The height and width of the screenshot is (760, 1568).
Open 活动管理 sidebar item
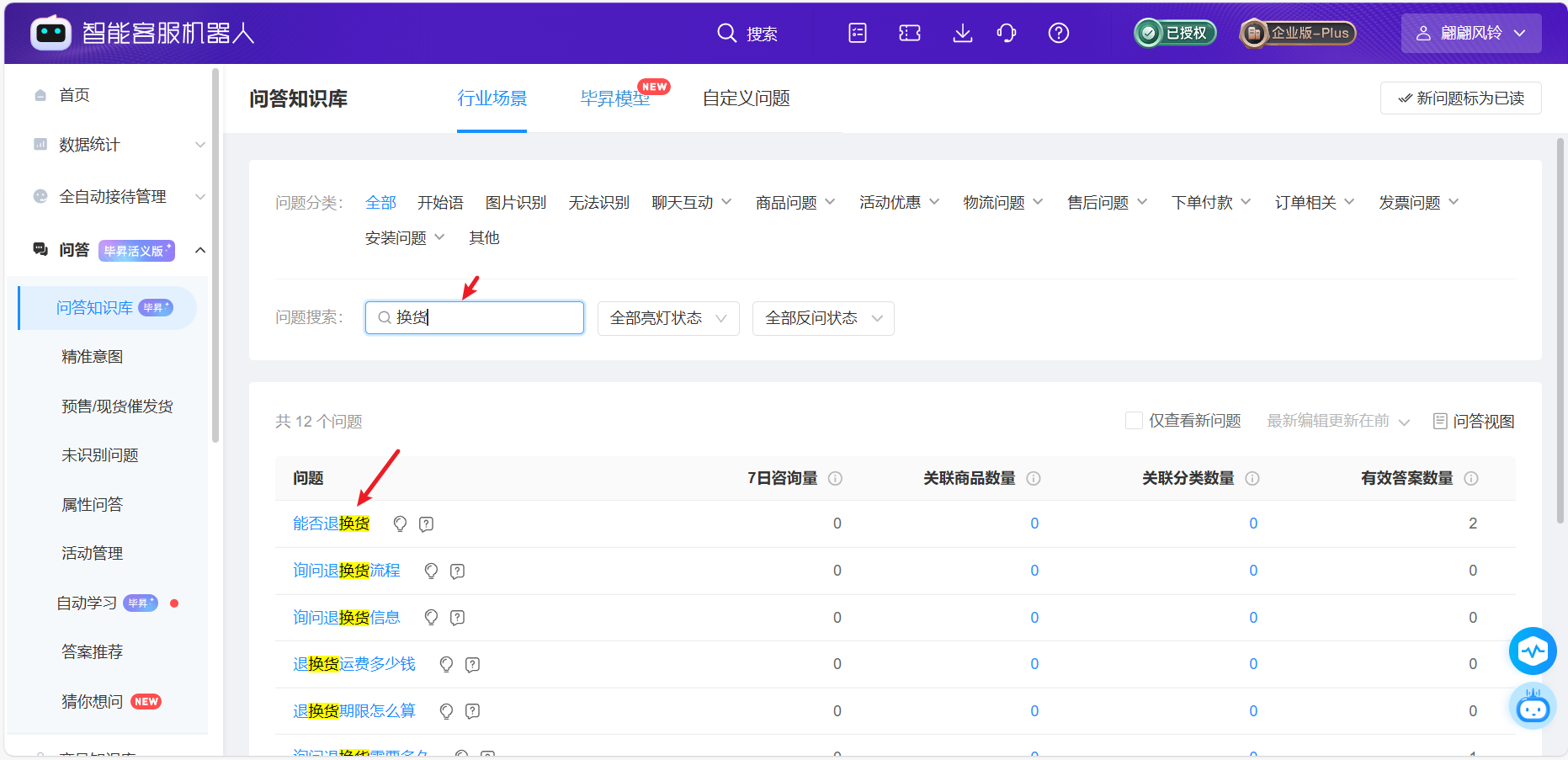(x=93, y=554)
